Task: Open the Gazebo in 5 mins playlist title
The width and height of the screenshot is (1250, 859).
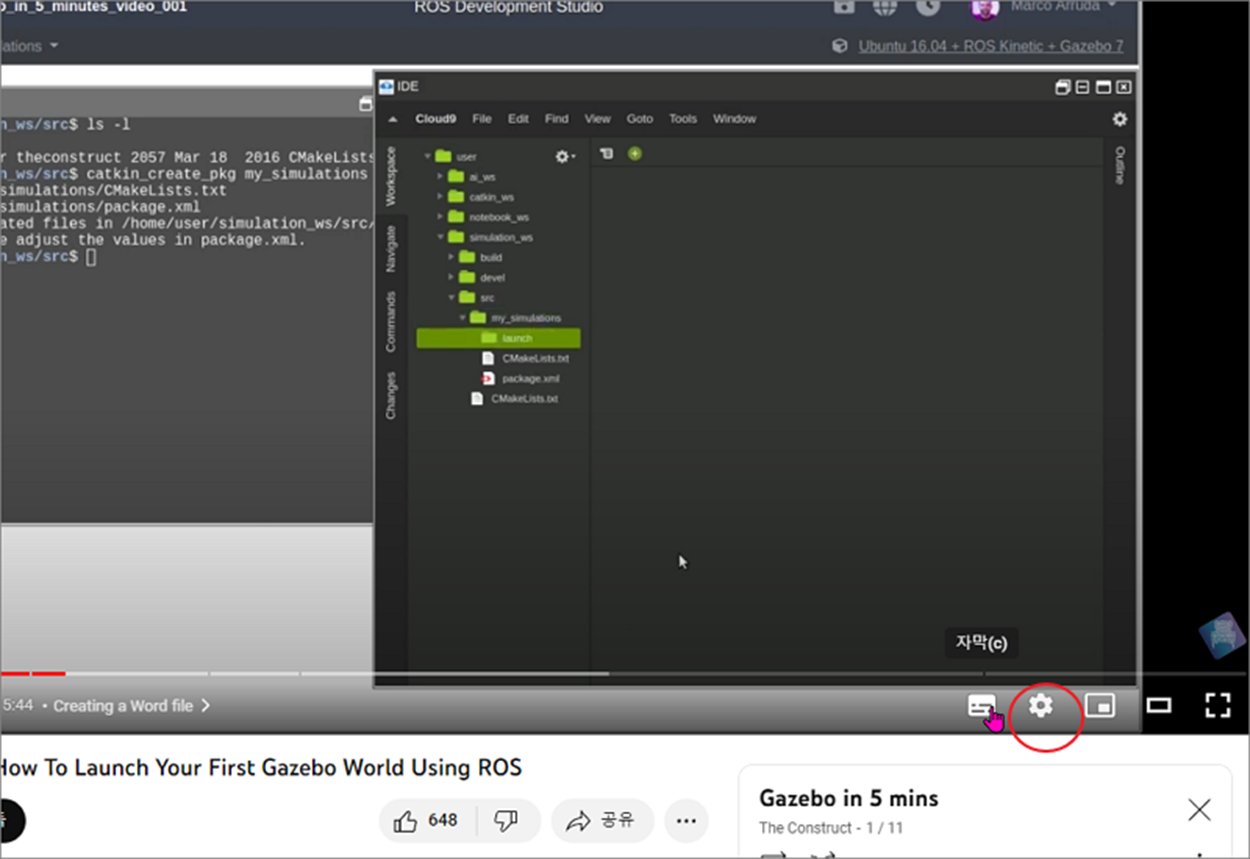Action: click(849, 799)
